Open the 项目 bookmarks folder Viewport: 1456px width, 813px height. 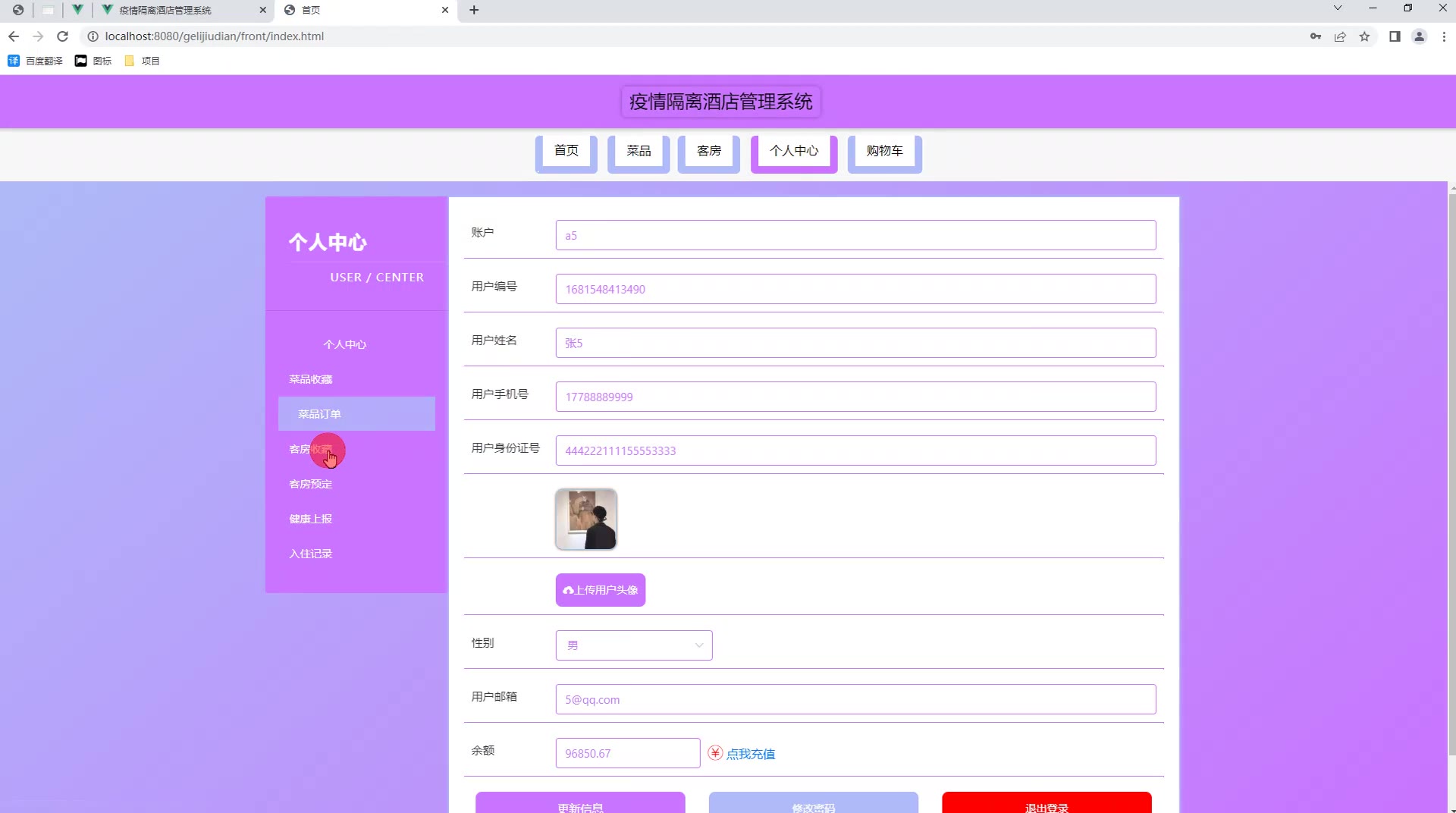click(x=142, y=61)
